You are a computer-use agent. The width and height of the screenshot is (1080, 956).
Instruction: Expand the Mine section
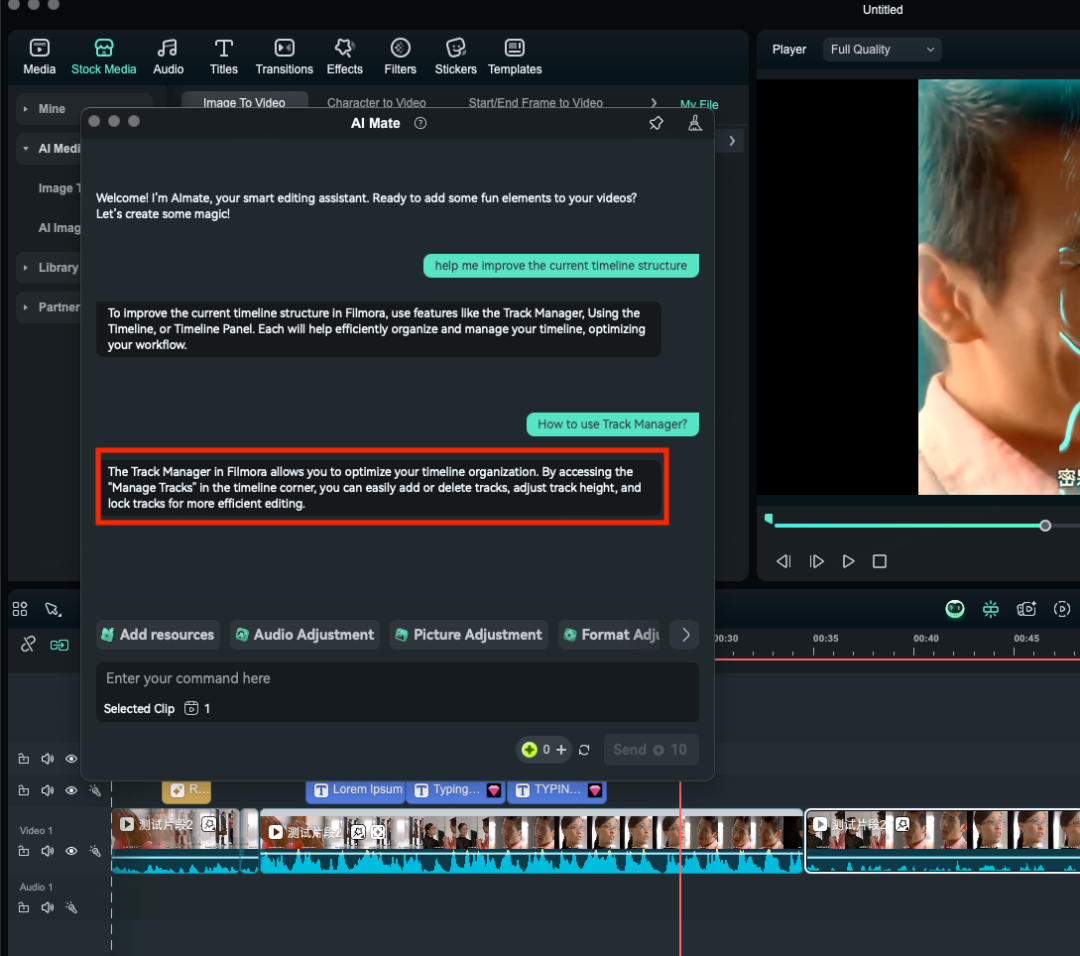tap(25, 109)
